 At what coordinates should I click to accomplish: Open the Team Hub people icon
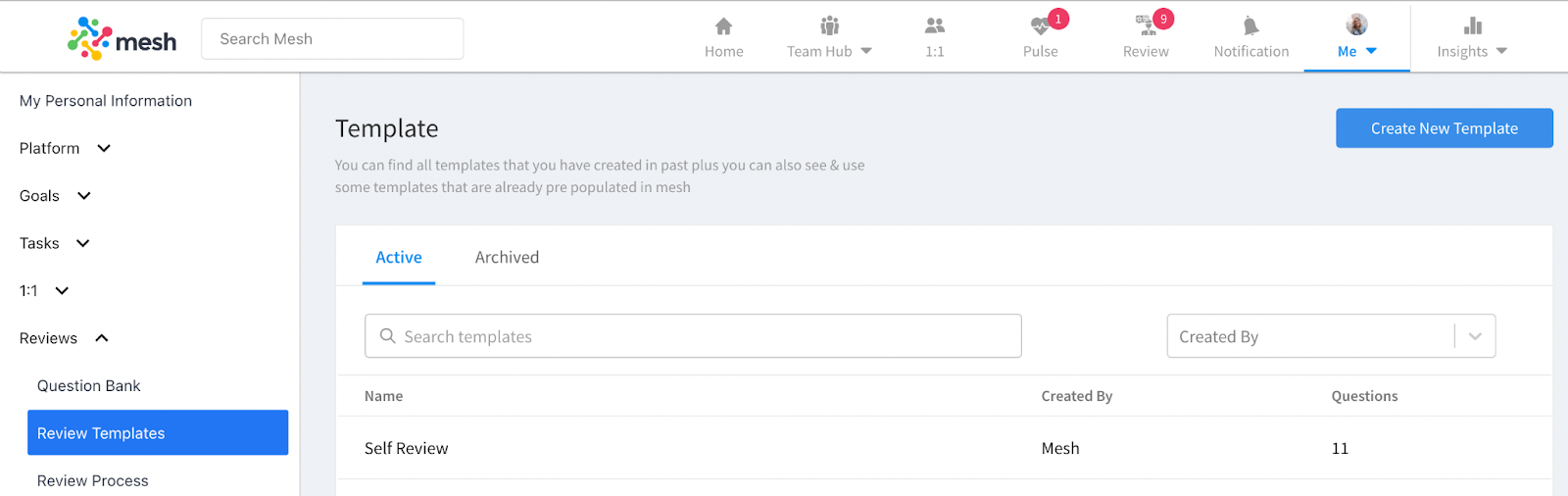[x=829, y=25]
